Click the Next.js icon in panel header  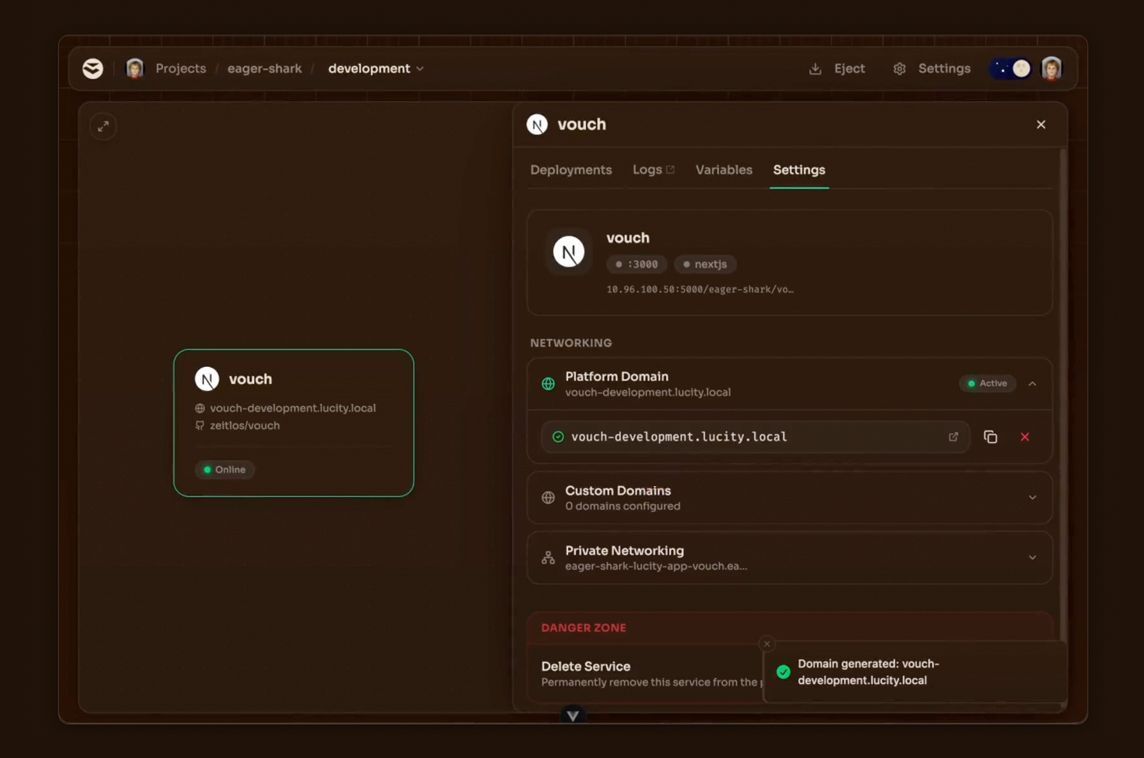click(x=537, y=125)
